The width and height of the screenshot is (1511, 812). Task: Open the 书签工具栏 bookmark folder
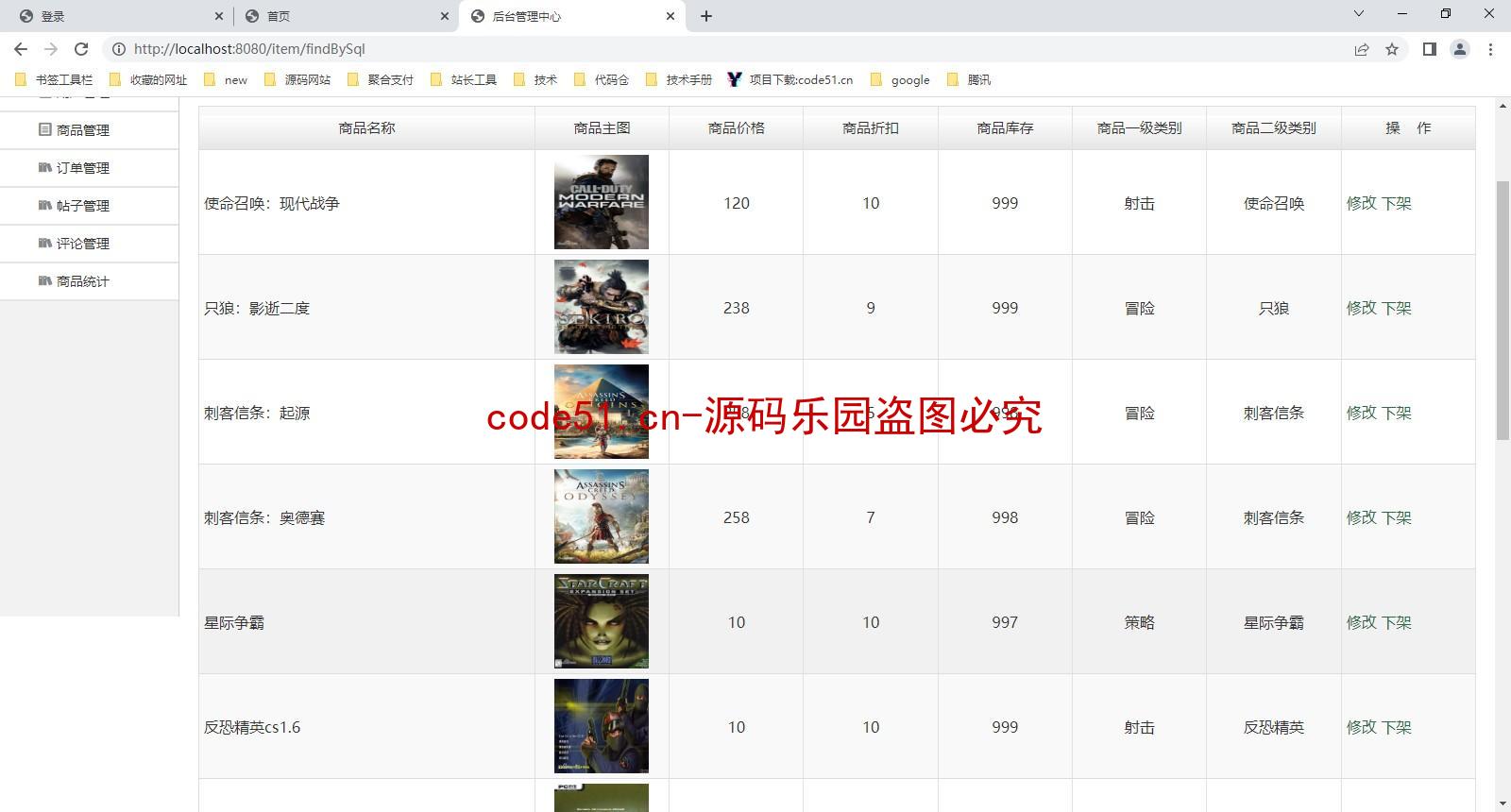(54, 80)
